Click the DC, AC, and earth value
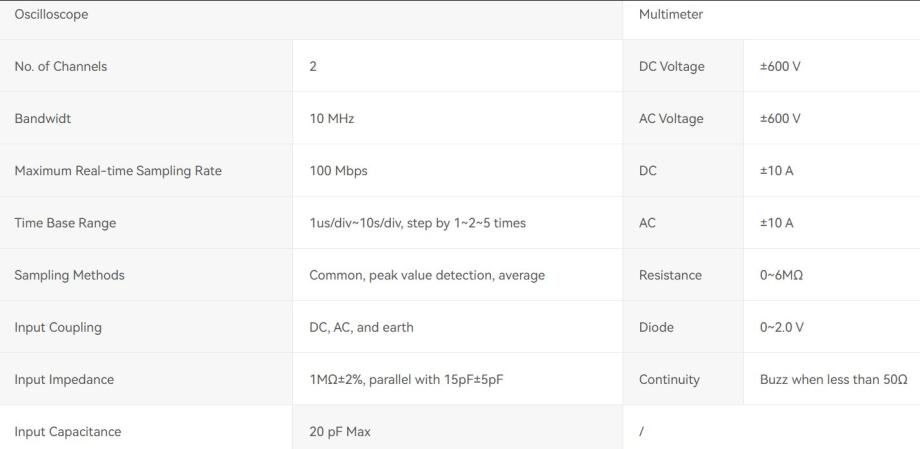Image resolution: width=920 pixels, height=449 pixels. (x=361, y=327)
